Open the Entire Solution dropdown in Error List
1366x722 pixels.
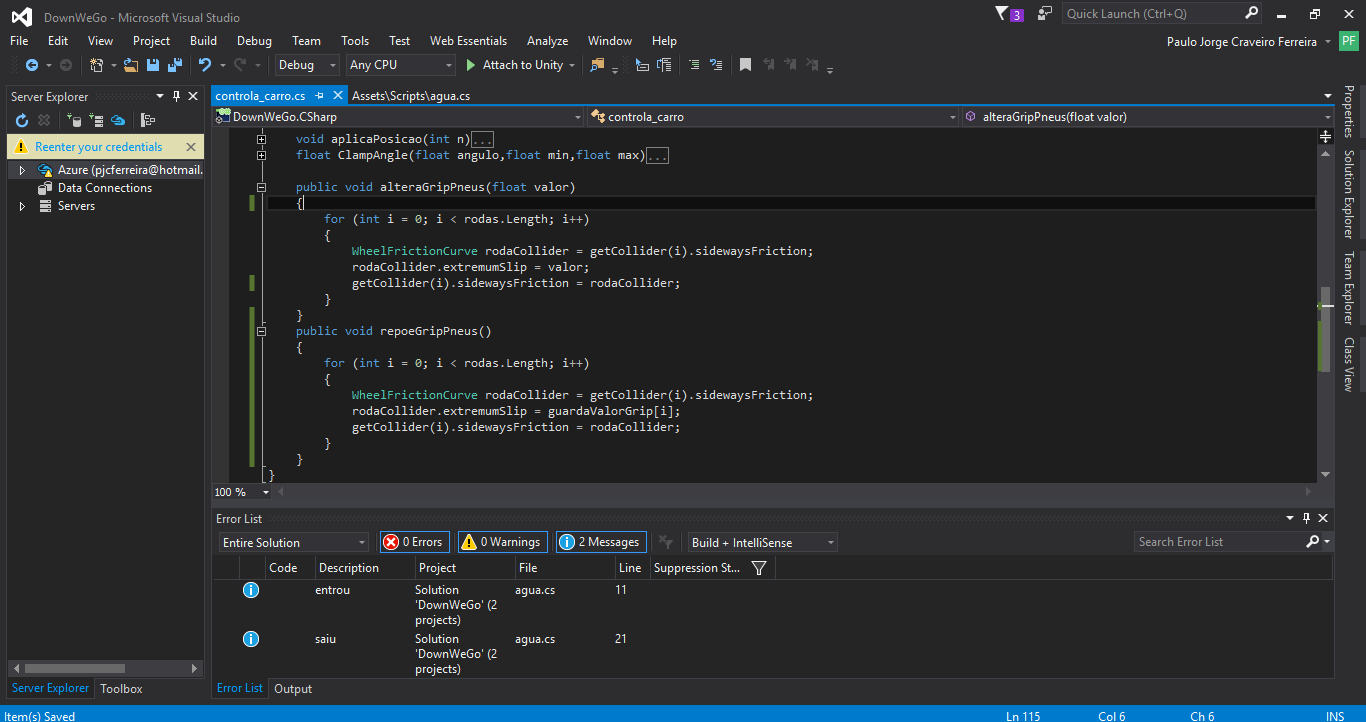pyautogui.click(x=293, y=541)
